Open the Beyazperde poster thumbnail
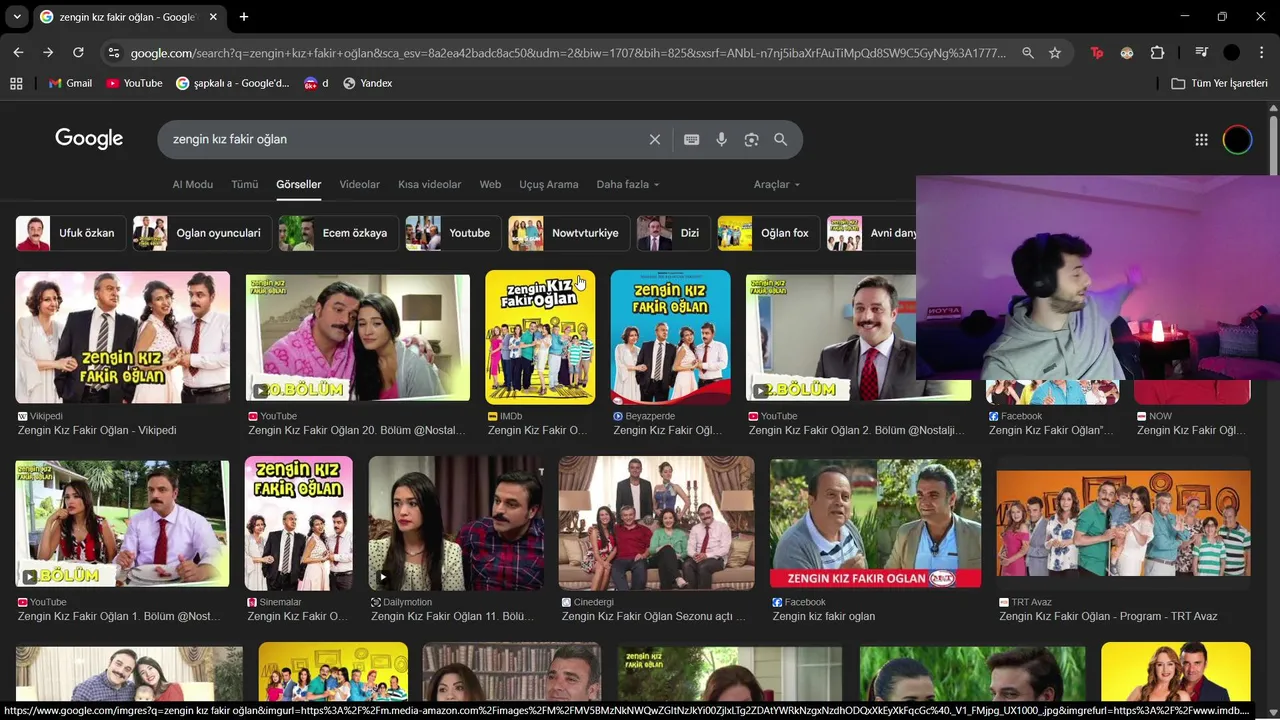Viewport: 1280px width, 720px height. [670, 337]
